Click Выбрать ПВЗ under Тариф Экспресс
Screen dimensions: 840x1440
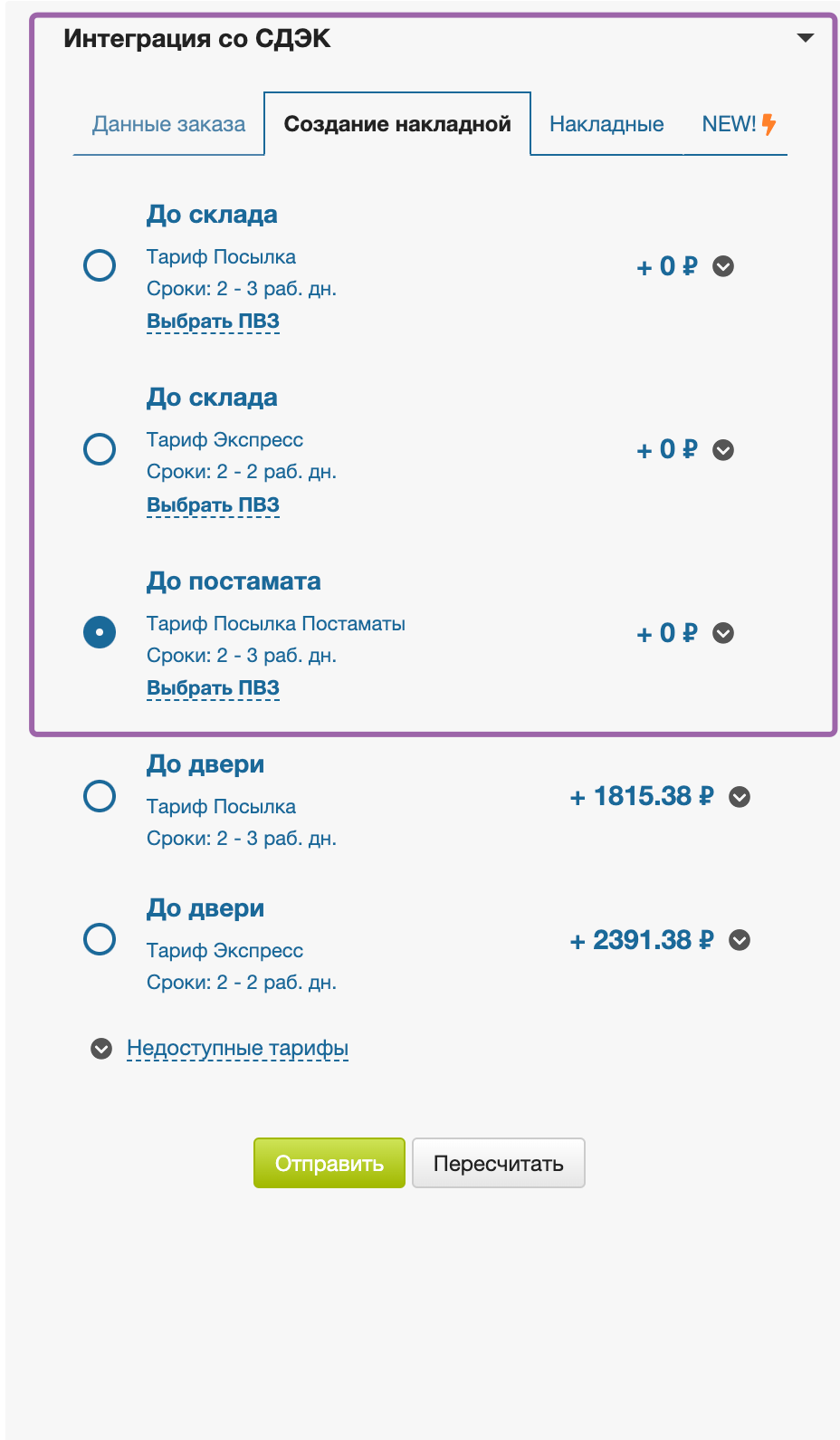[213, 505]
